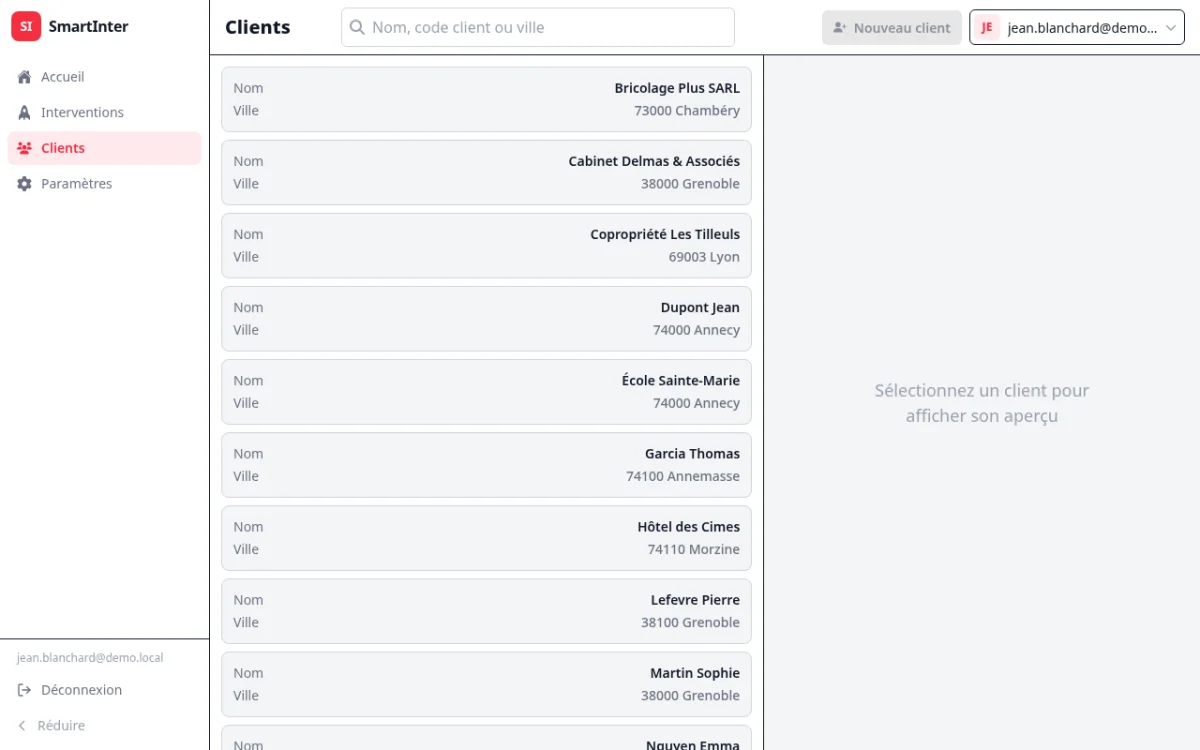Open Cabinet Delmas & Associés client
The image size is (1200, 750).
click(486, 172)
